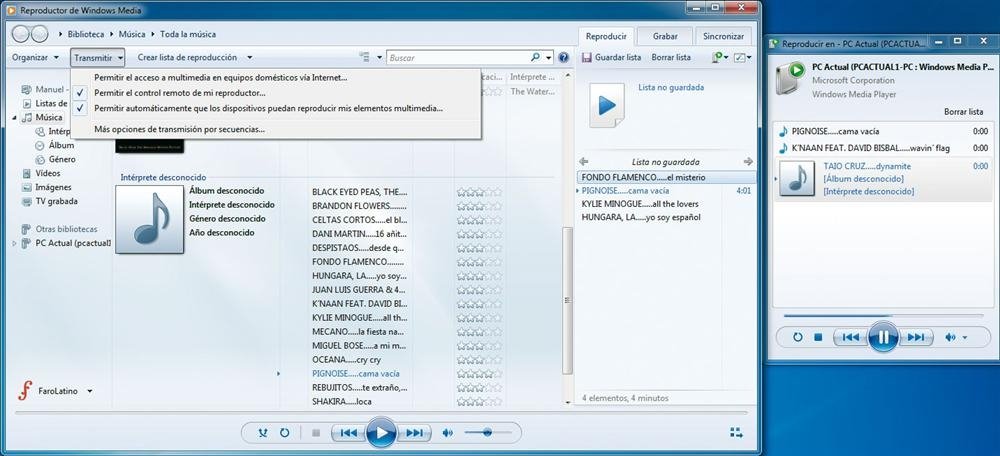Skip to previous track in main player
The image size is (1000, 456).
[348, 433]
